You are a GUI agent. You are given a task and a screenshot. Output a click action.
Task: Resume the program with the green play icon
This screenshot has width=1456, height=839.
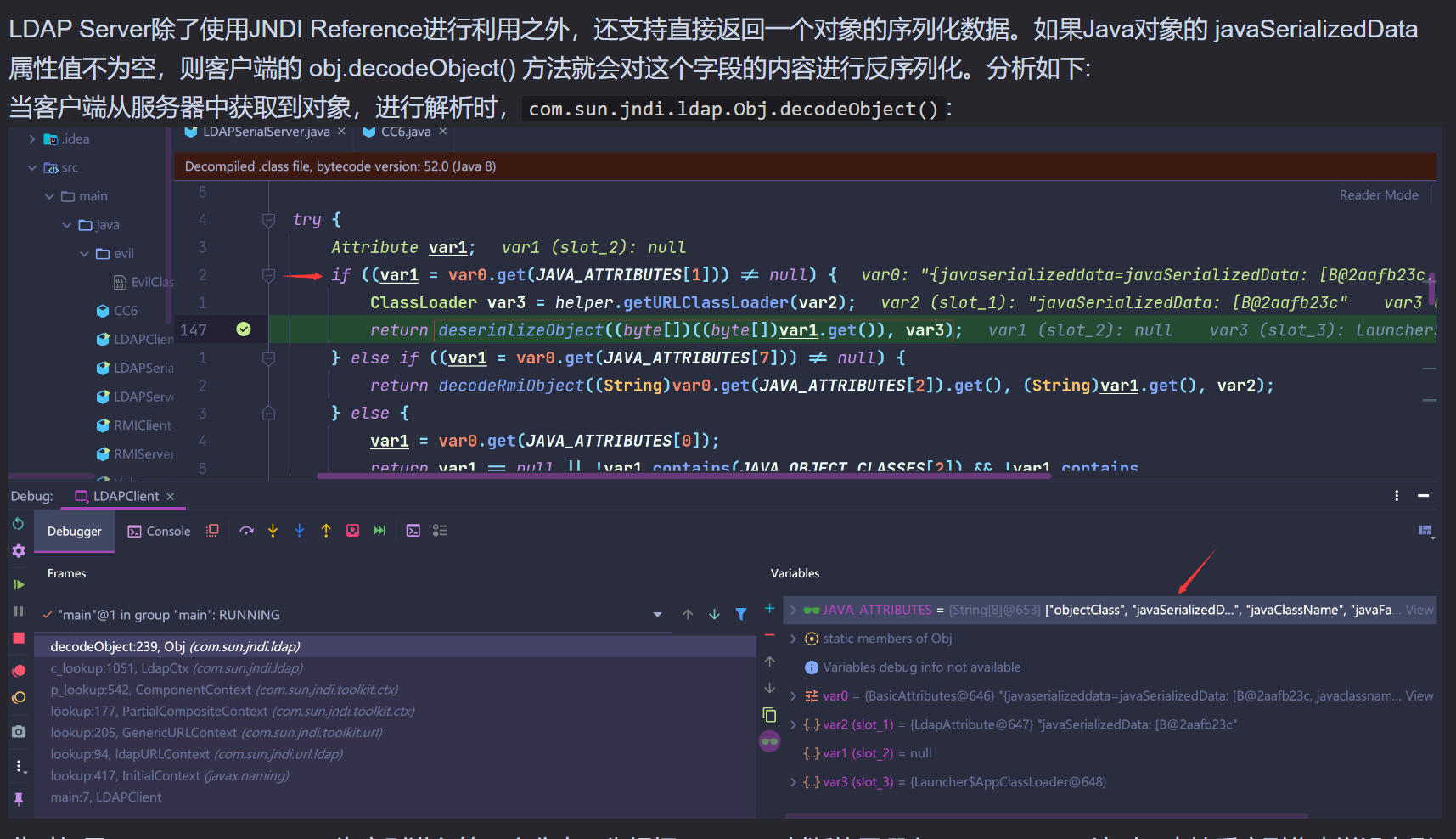coord(19,584)
